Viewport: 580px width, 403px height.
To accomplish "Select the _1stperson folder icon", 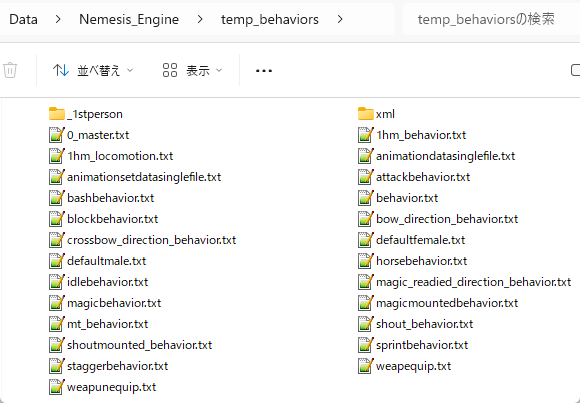I will pos(57,114).
